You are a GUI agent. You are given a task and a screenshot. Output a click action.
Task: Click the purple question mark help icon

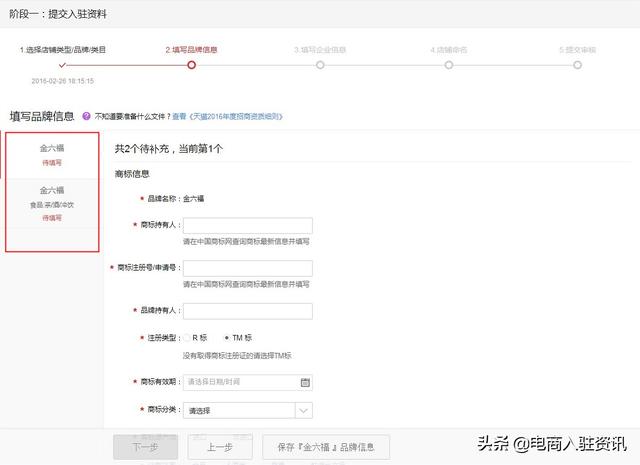[x=86, y=116]
